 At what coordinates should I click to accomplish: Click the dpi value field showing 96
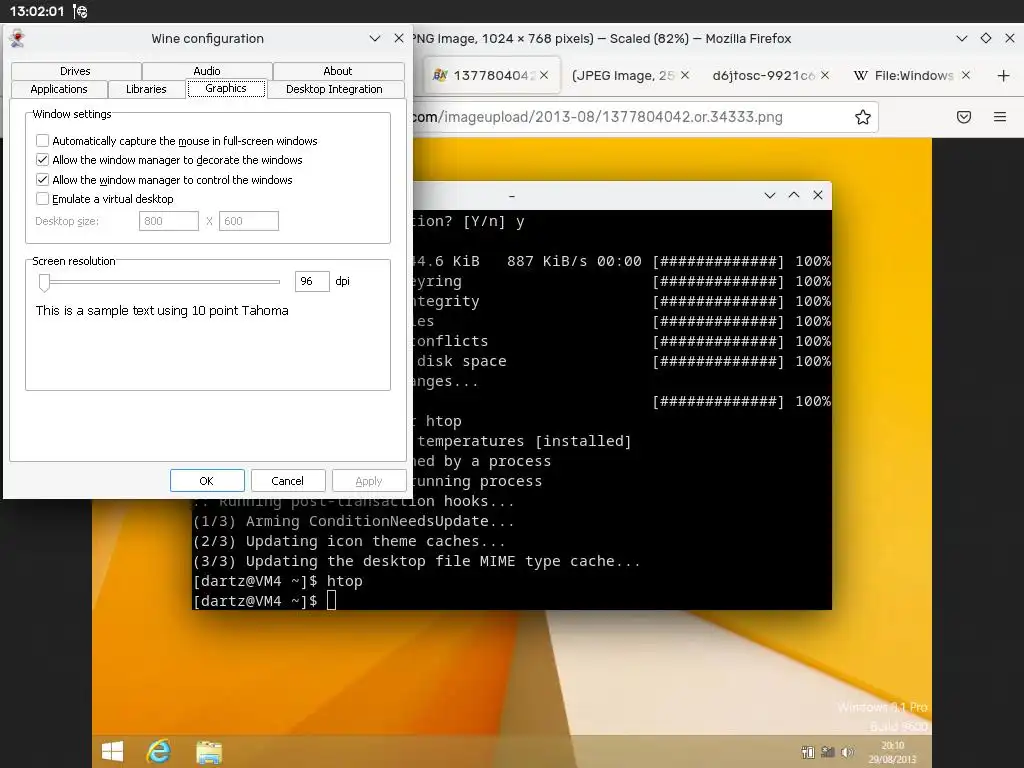coord(312,281)
